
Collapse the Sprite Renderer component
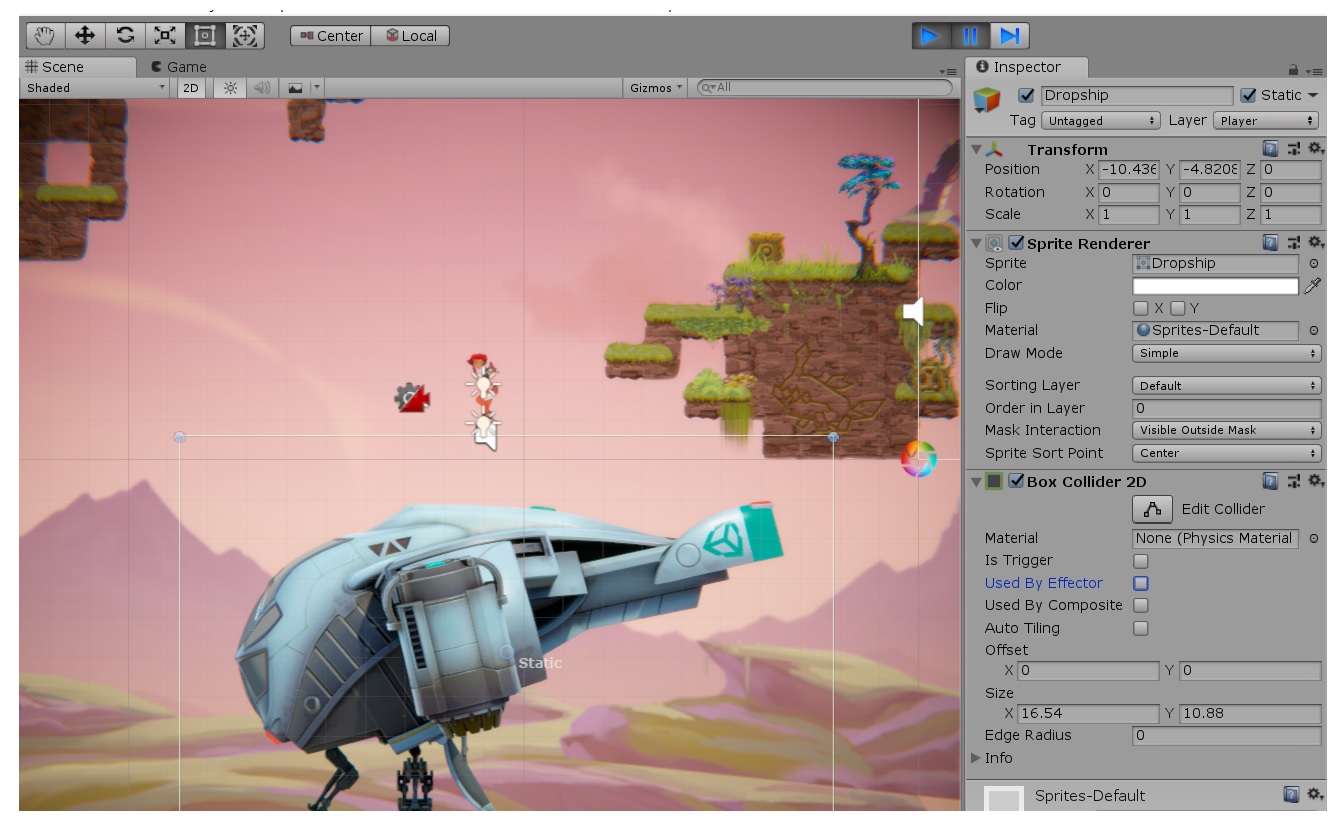click(x=977, y=243)
